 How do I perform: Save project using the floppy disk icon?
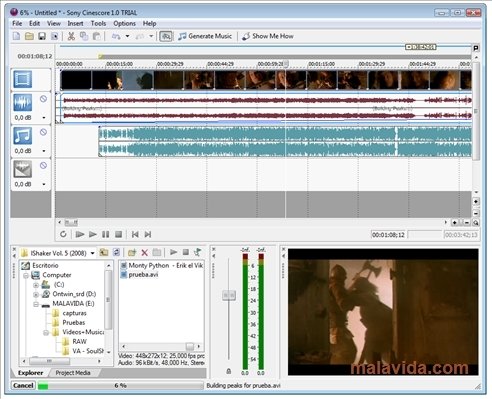(42, 36)
